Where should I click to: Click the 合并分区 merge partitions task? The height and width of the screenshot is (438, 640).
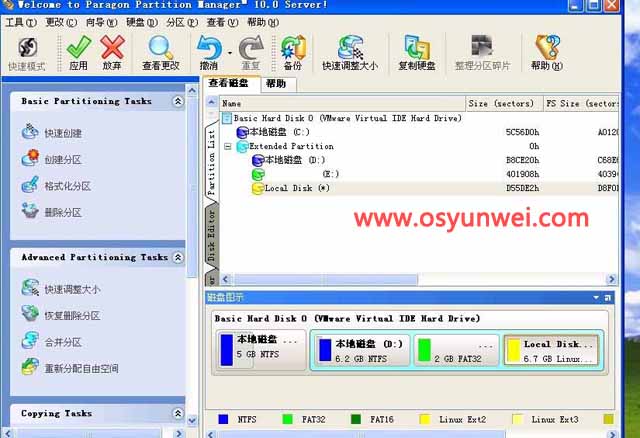pyautogui.click(x=51, y=342)
